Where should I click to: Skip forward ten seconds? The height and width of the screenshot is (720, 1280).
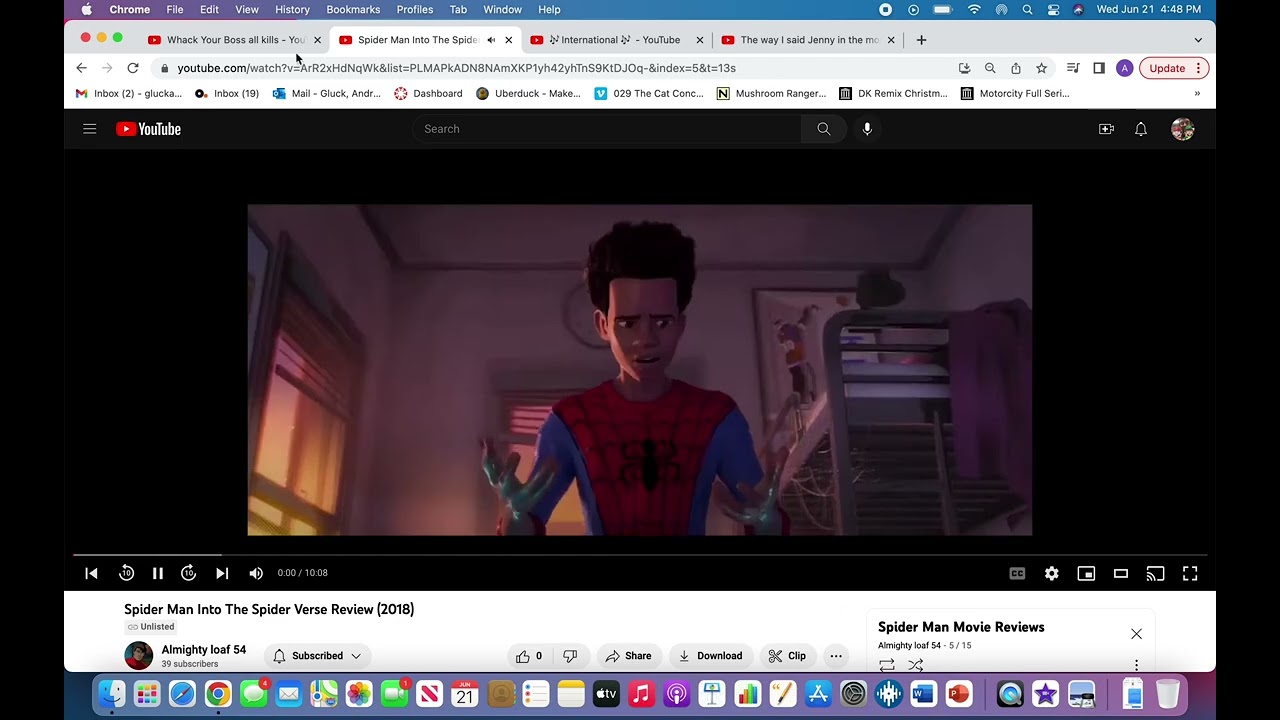(x=188, y=573)
